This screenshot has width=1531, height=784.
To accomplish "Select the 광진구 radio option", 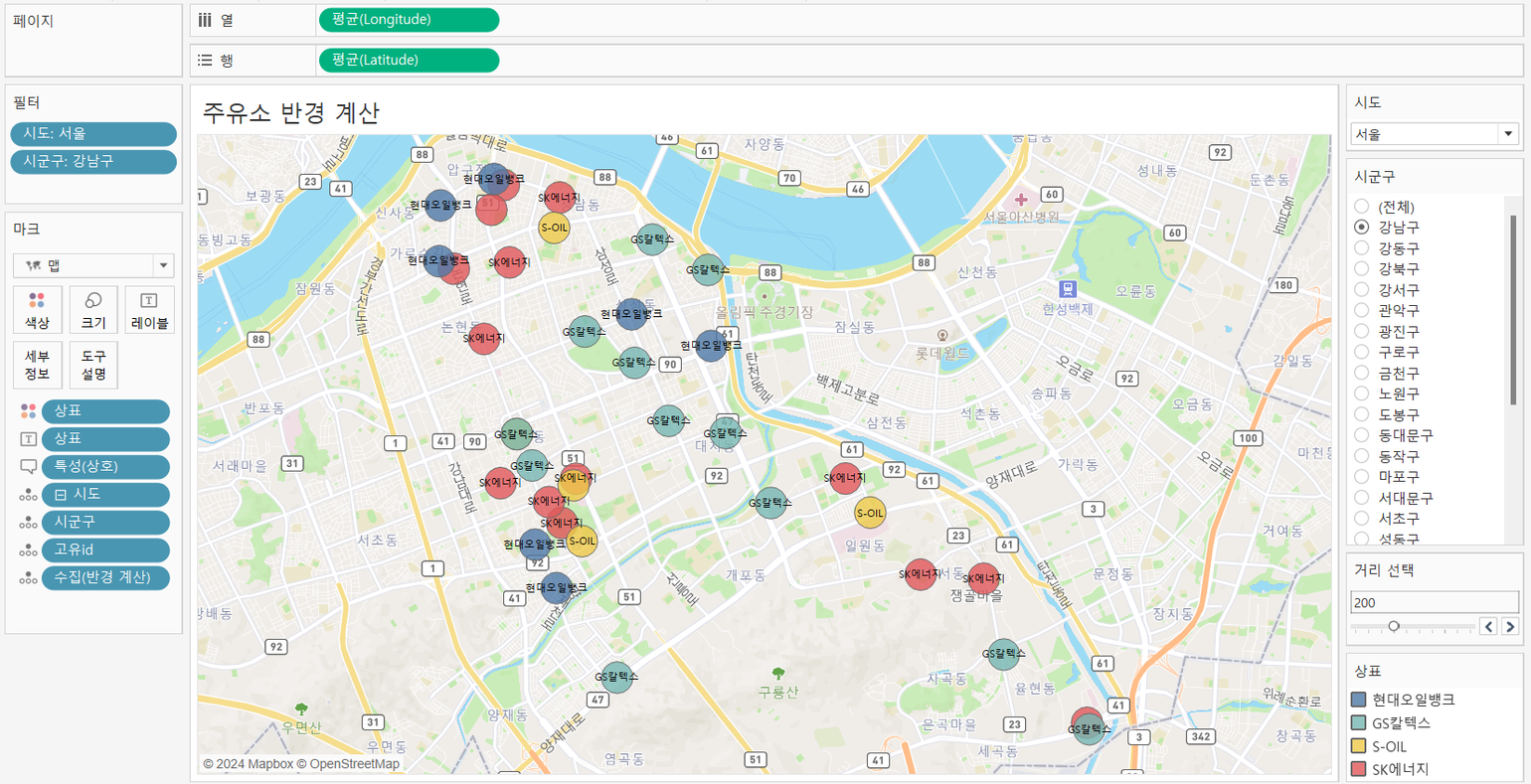I will (x=1362, y=332).
